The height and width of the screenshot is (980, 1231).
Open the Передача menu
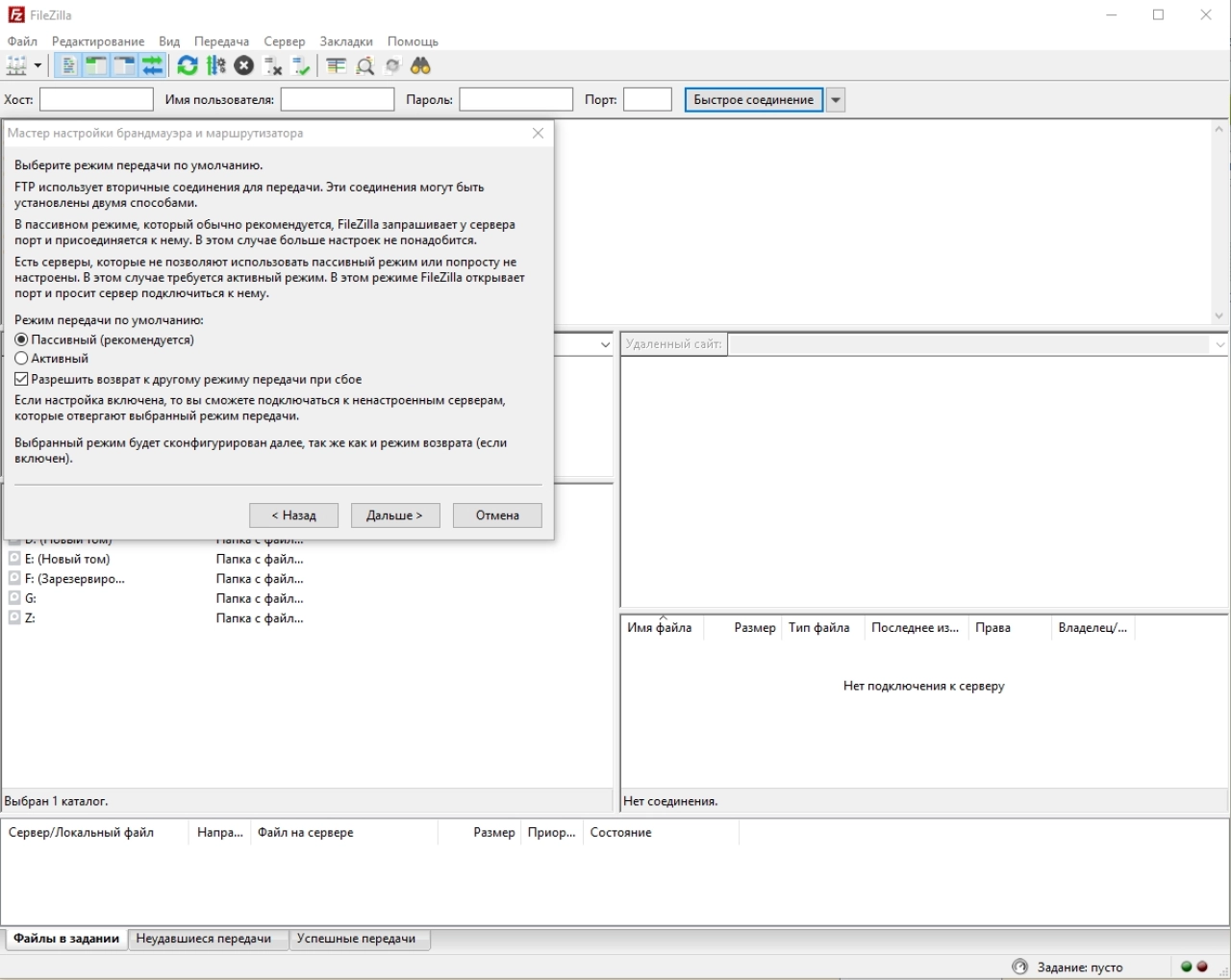221,41
